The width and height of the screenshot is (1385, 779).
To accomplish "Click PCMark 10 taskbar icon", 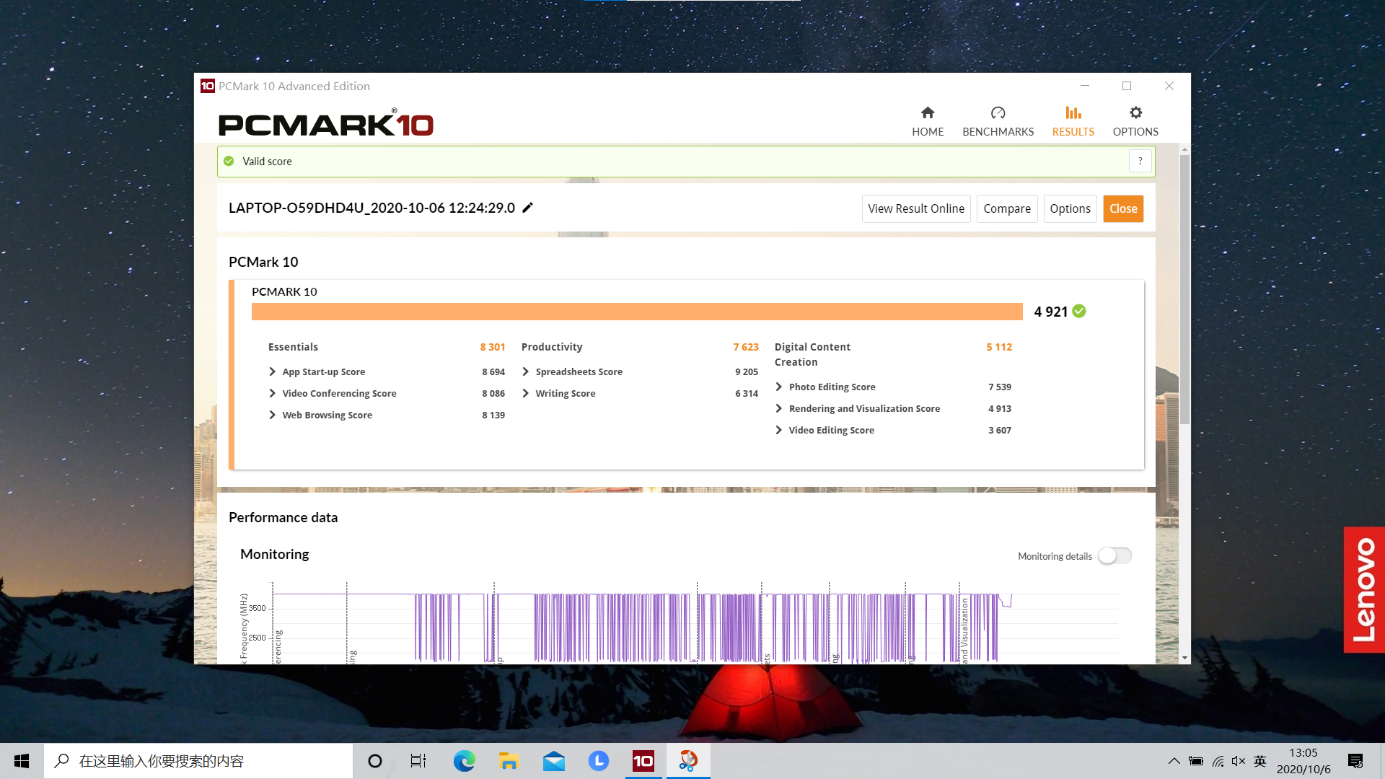I will 643,761.
